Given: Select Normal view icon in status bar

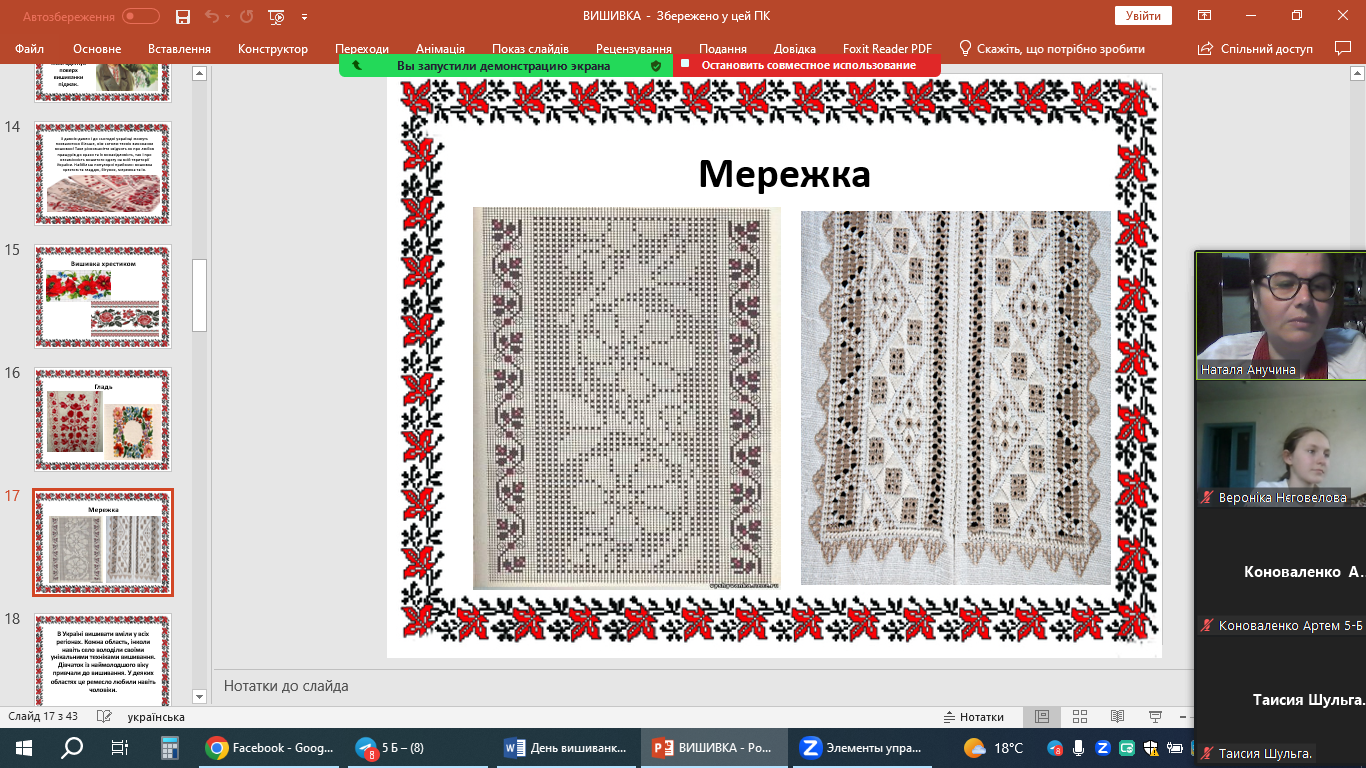Looking at the screenshot, I should pyautogui.click(x=1041, y=717).
